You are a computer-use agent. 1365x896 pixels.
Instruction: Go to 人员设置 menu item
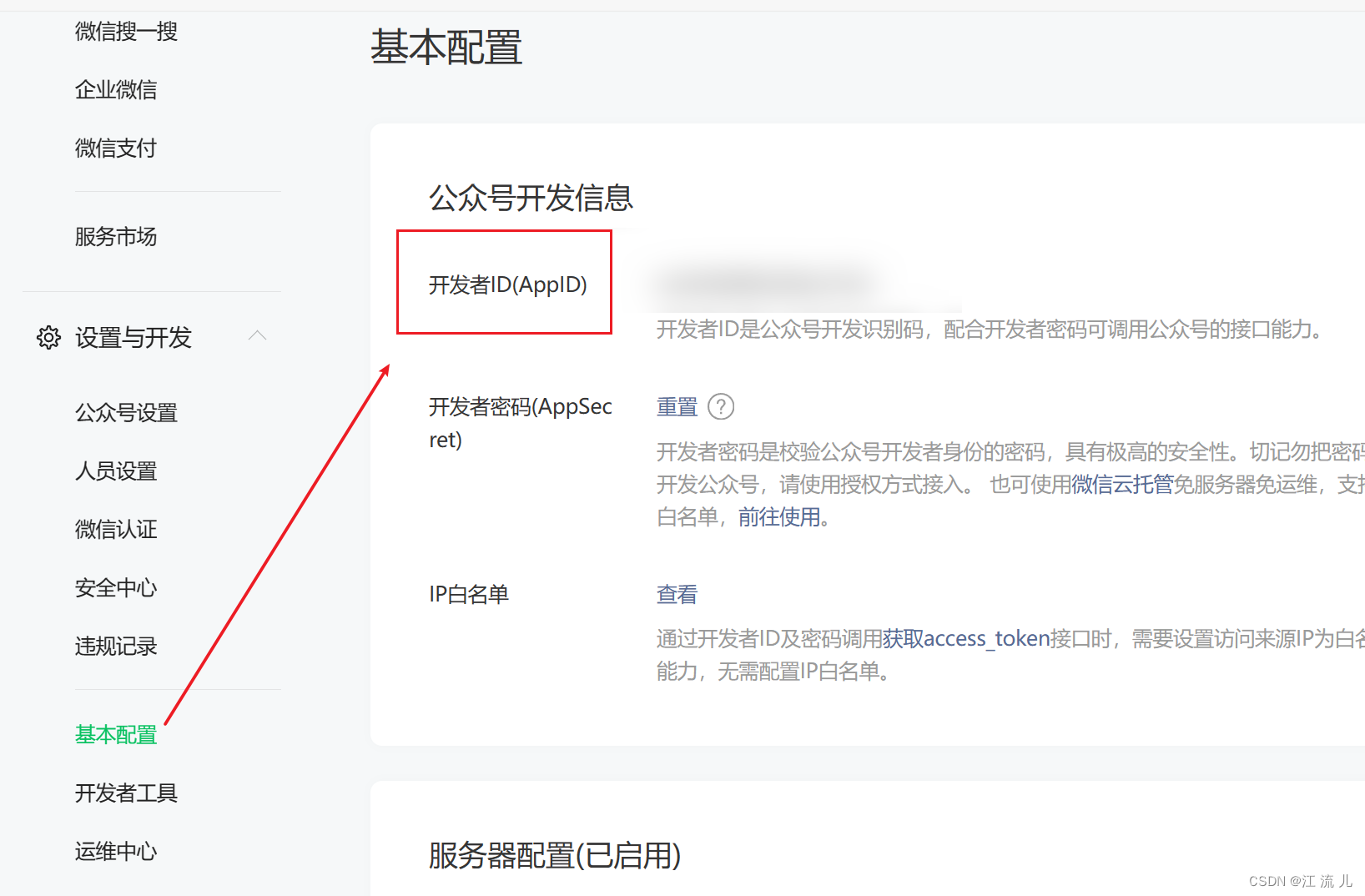[x=116, y=471]
